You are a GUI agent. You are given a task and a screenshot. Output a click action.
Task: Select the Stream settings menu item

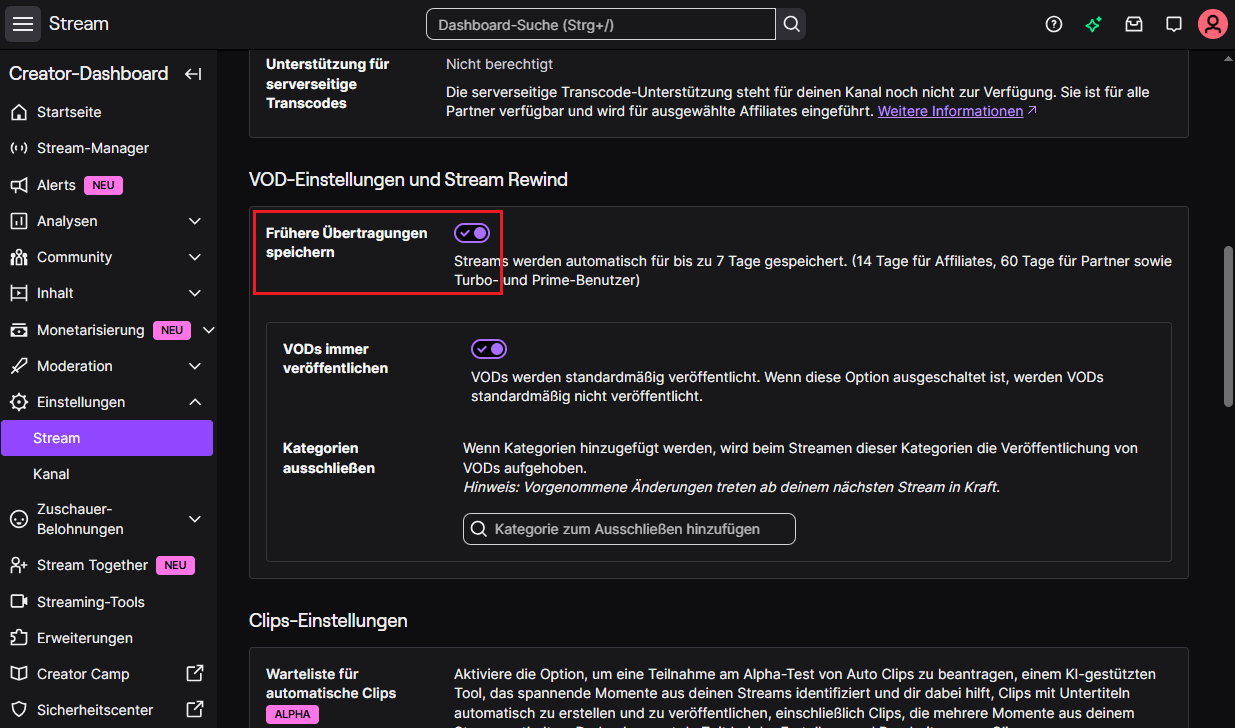tap(107, 438)
